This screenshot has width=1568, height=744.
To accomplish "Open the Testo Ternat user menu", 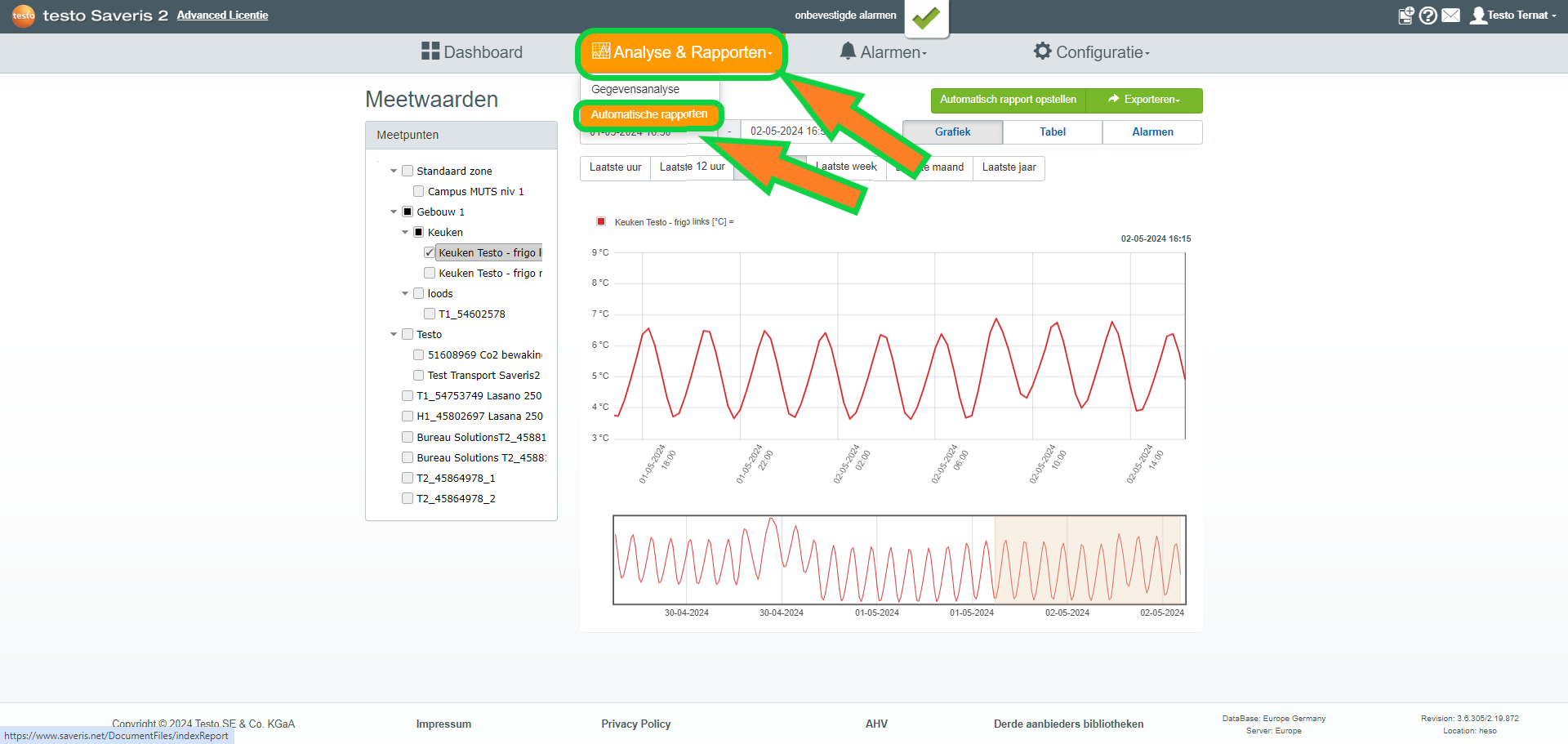I will [x=1513, y=16].
